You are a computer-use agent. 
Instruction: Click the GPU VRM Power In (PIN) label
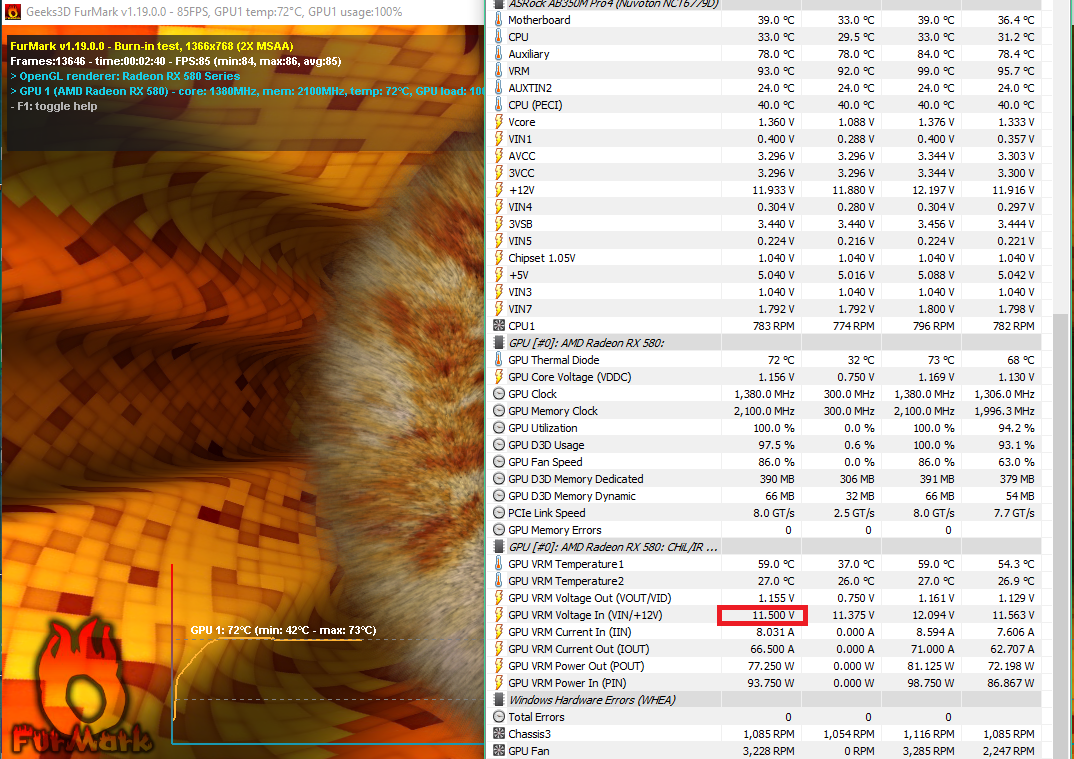[x=567, y=683]
